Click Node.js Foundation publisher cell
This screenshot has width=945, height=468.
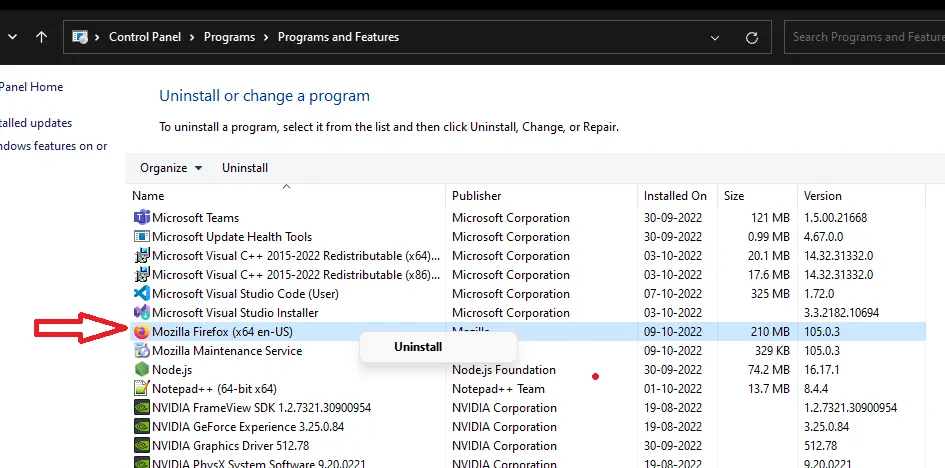pyautogui.click(x=504, y=370)
